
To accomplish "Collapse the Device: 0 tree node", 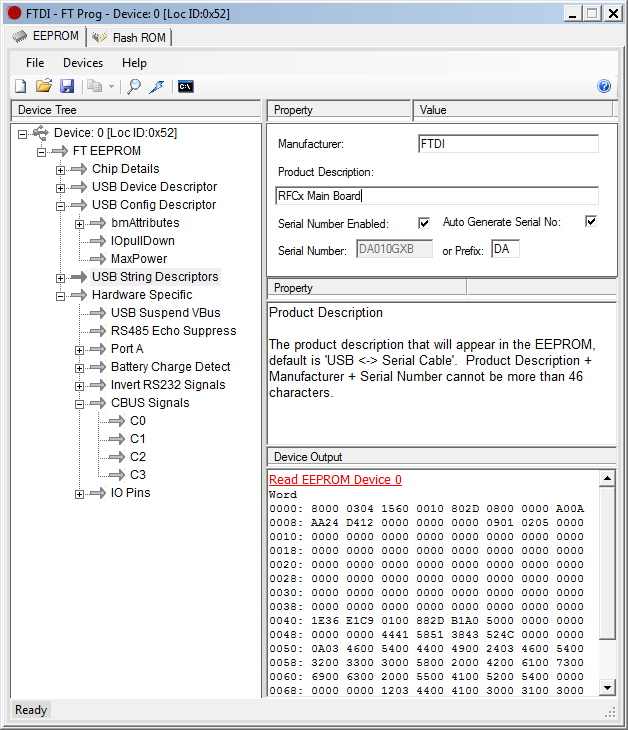I will point(22,134).
